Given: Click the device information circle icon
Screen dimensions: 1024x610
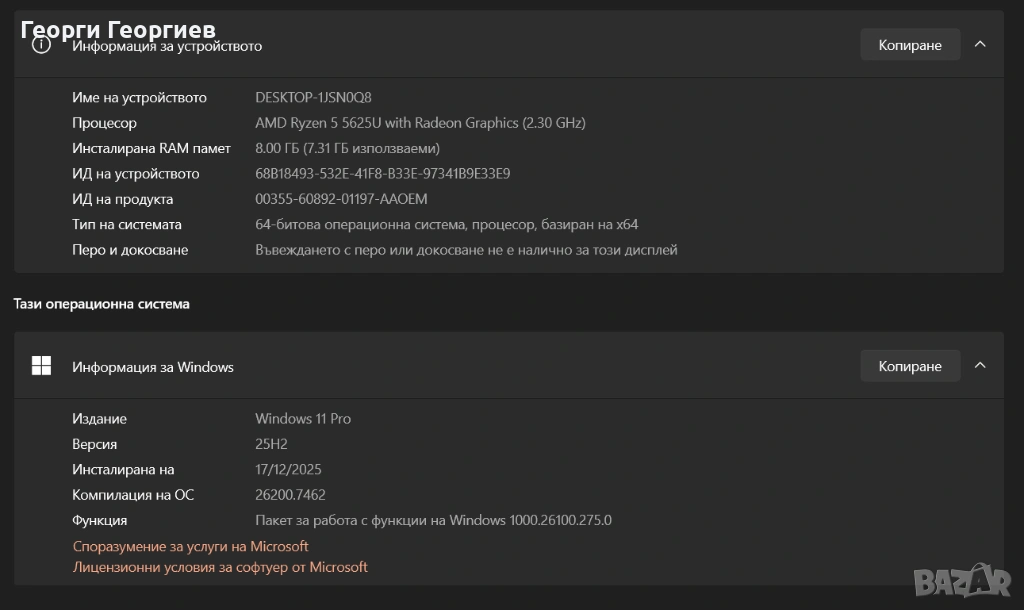Looking at the screenshot, I should pos(41,46).
